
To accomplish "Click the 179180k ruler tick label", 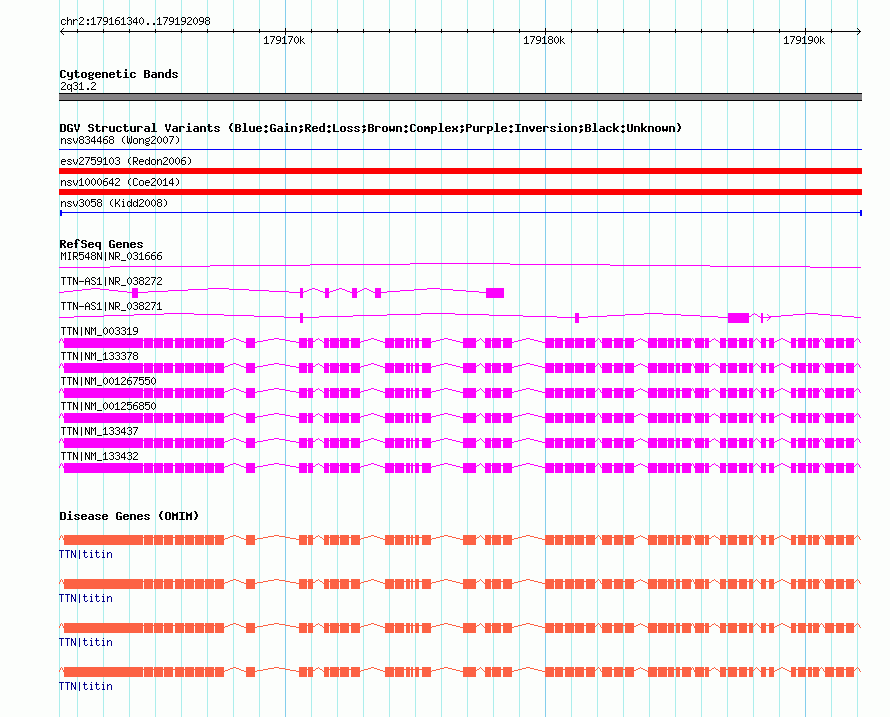I will click(x=544, y=40).
